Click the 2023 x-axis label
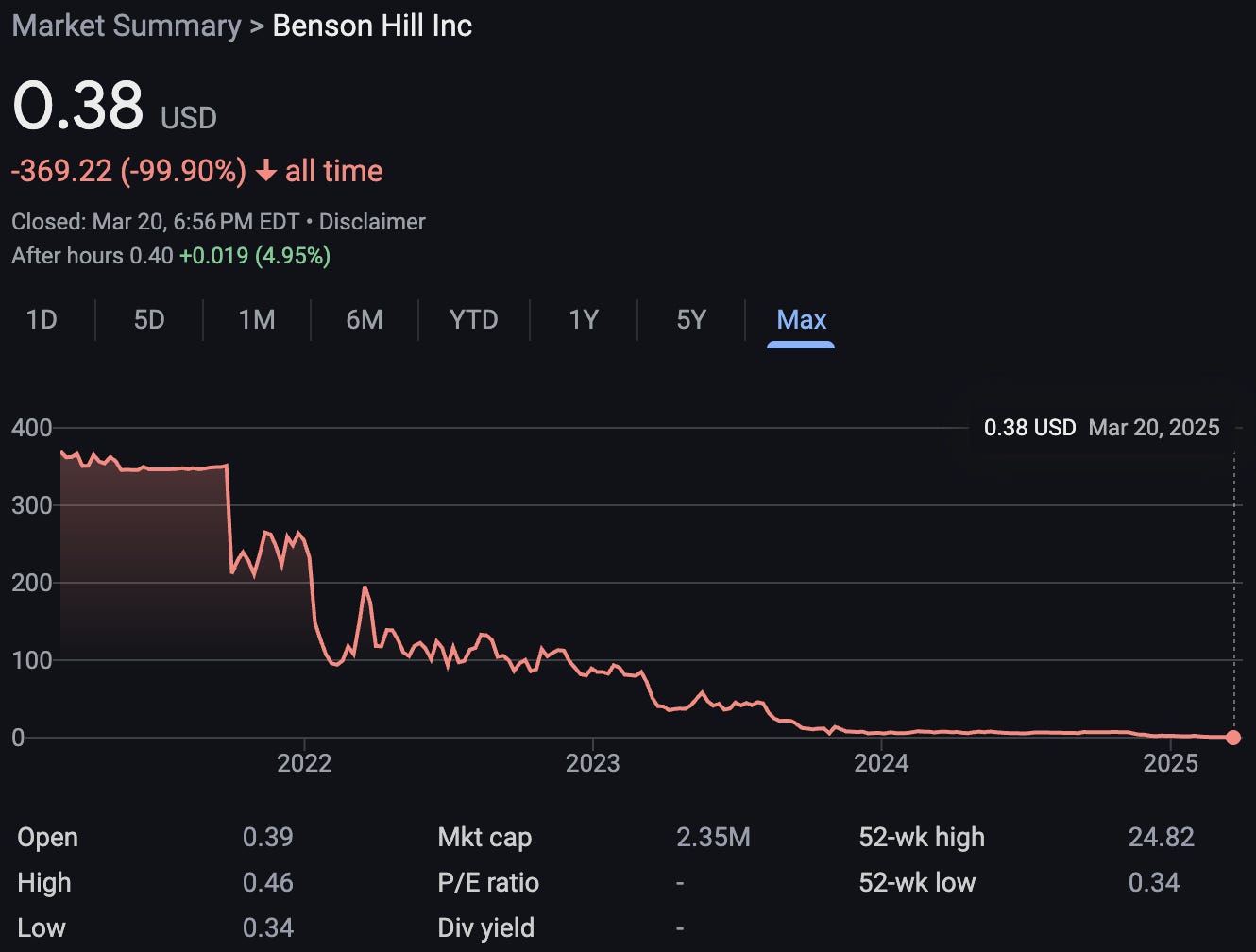This screenshot has height=952, width=1256. click(592, 763)
